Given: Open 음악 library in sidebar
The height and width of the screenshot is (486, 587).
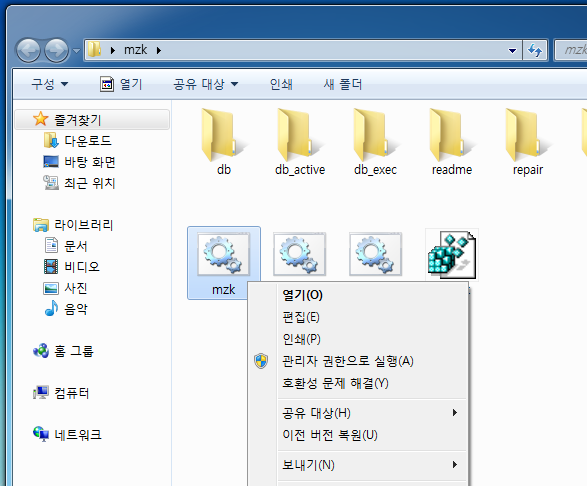Looking at the screenshot, I should coord(76,309).
